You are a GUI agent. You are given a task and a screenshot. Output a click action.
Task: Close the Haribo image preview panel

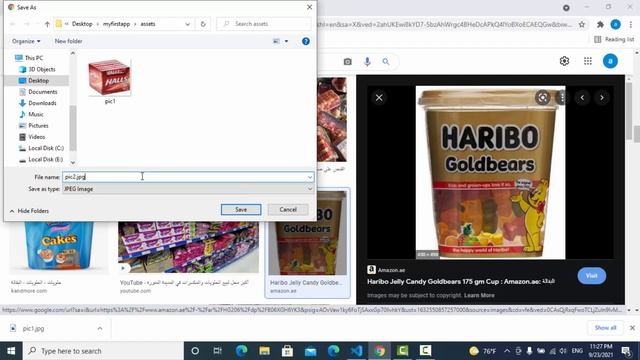tap(379, 98)
